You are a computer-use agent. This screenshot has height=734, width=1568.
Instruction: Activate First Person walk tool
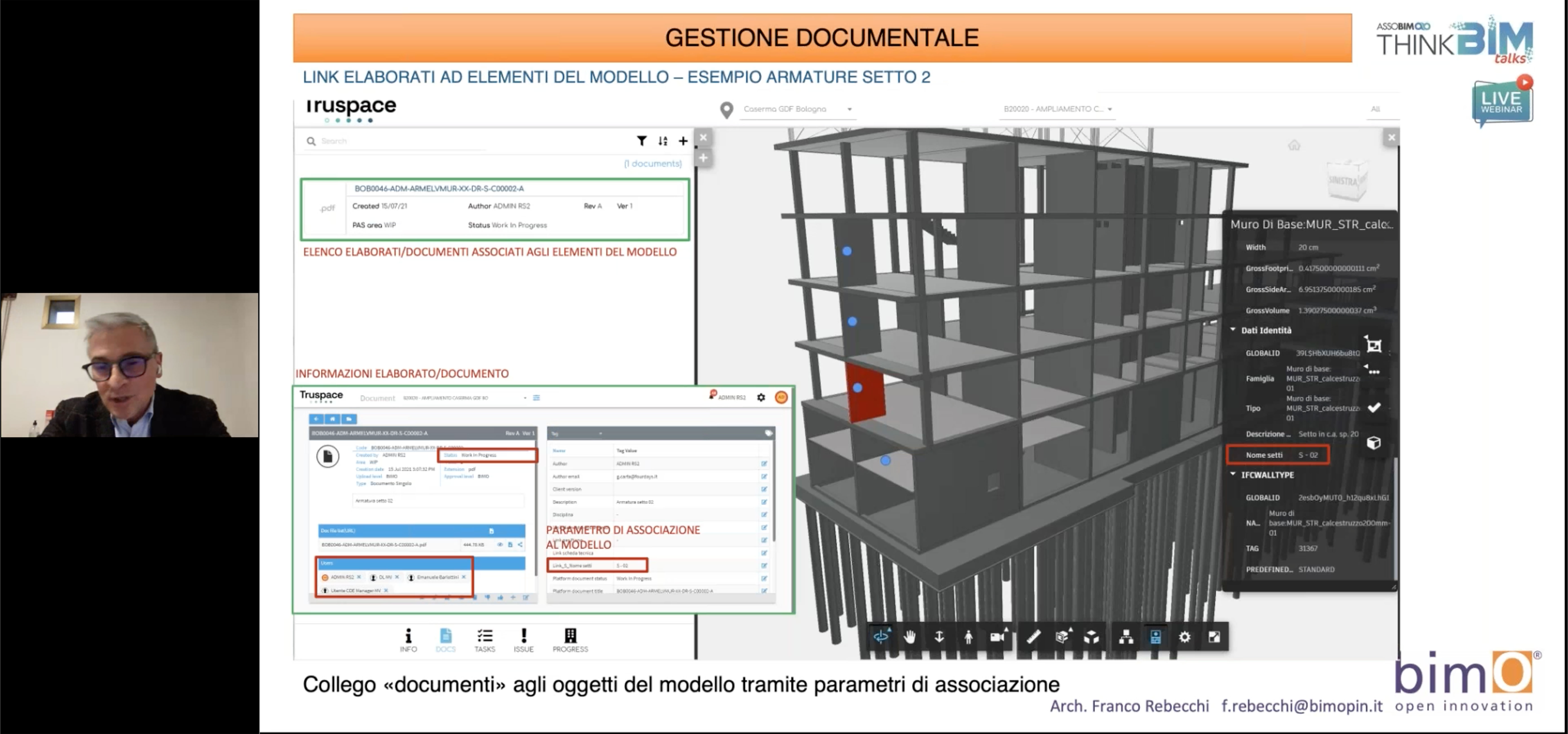pyautogui.click(x=968, y=637)
